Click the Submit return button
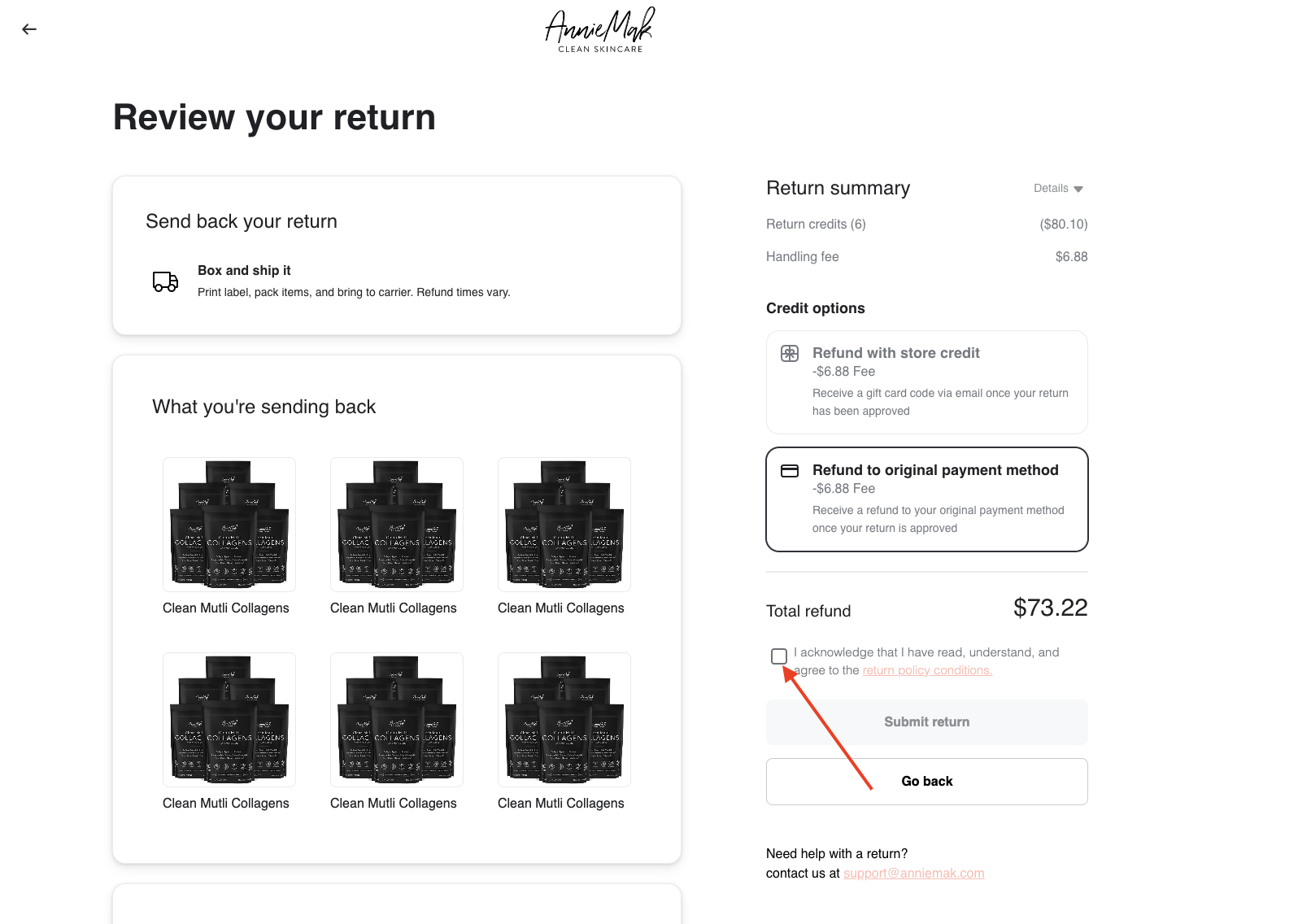1311x924 pixels. (x=927, y=722)
